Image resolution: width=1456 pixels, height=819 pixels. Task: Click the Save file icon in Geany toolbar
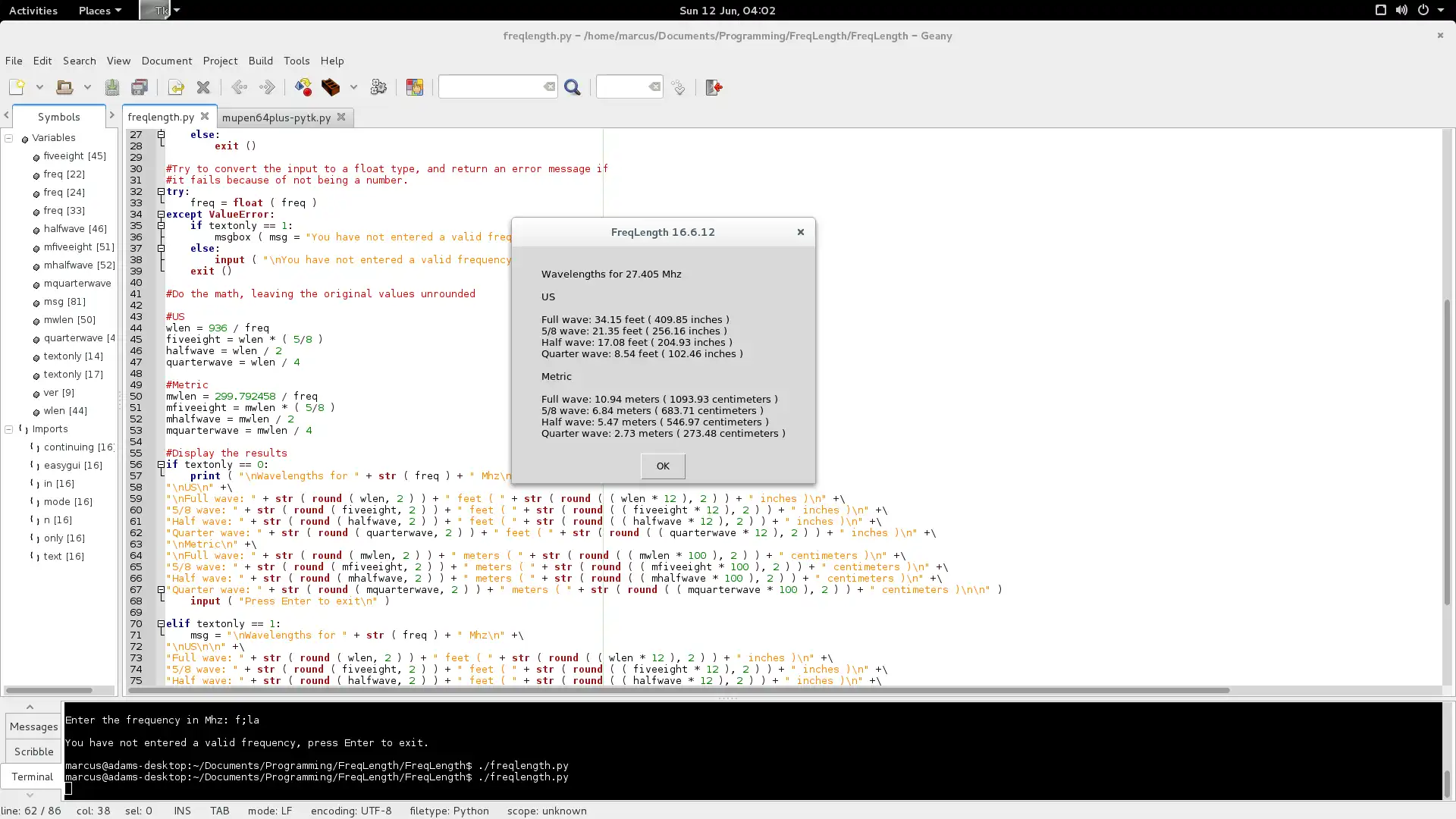pos(112,87)
